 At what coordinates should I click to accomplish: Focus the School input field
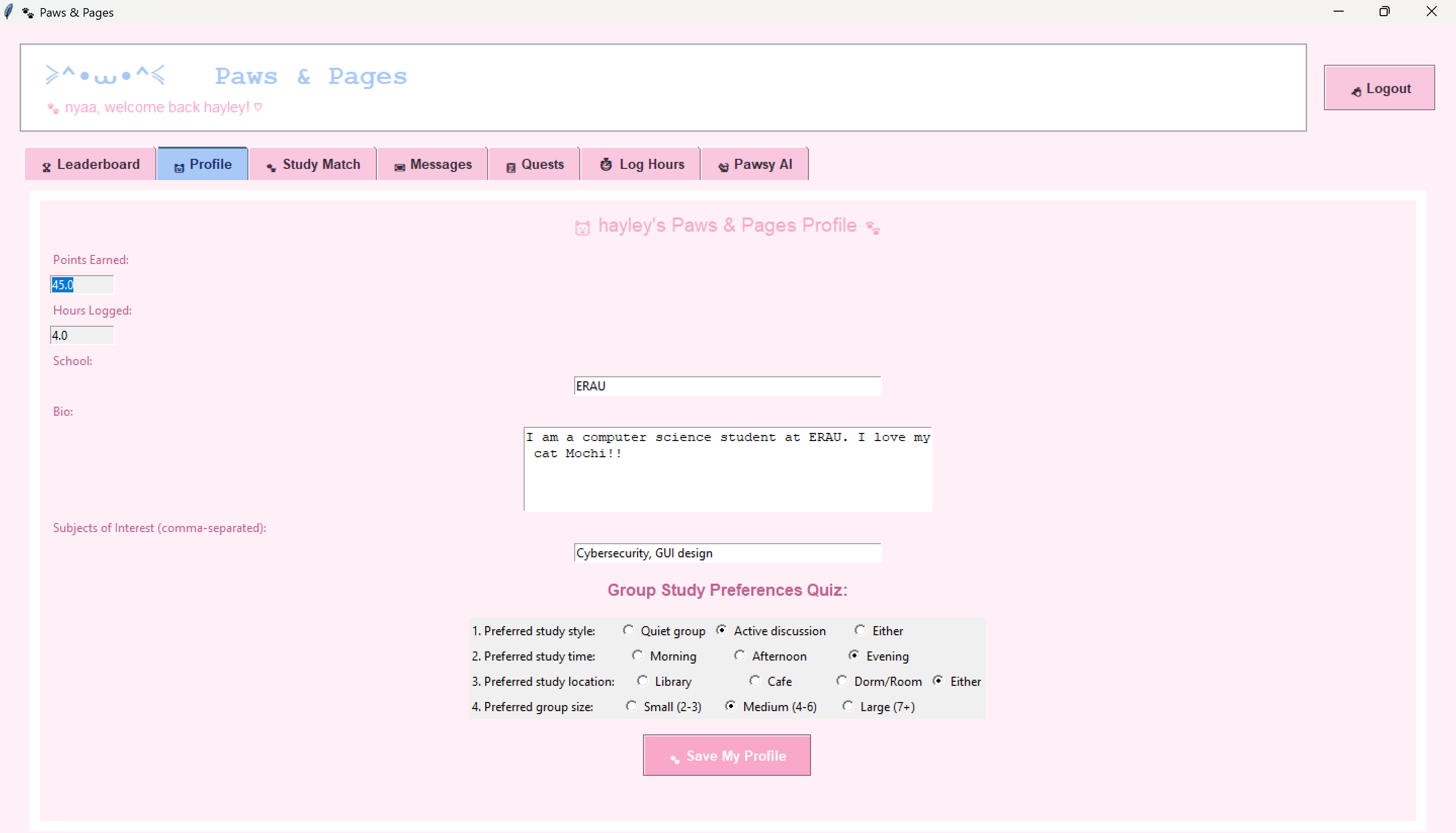(x=727, y=386)
